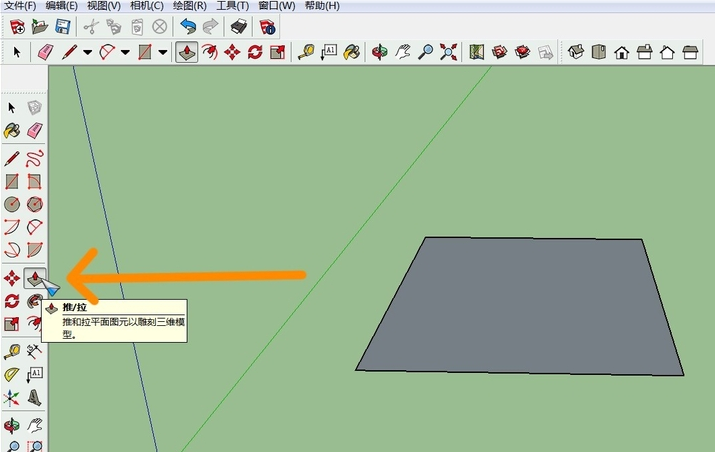Select the Freehand squiggle tool in the left palette
Screen dimensions: 715x452
(x=35, y=159)
